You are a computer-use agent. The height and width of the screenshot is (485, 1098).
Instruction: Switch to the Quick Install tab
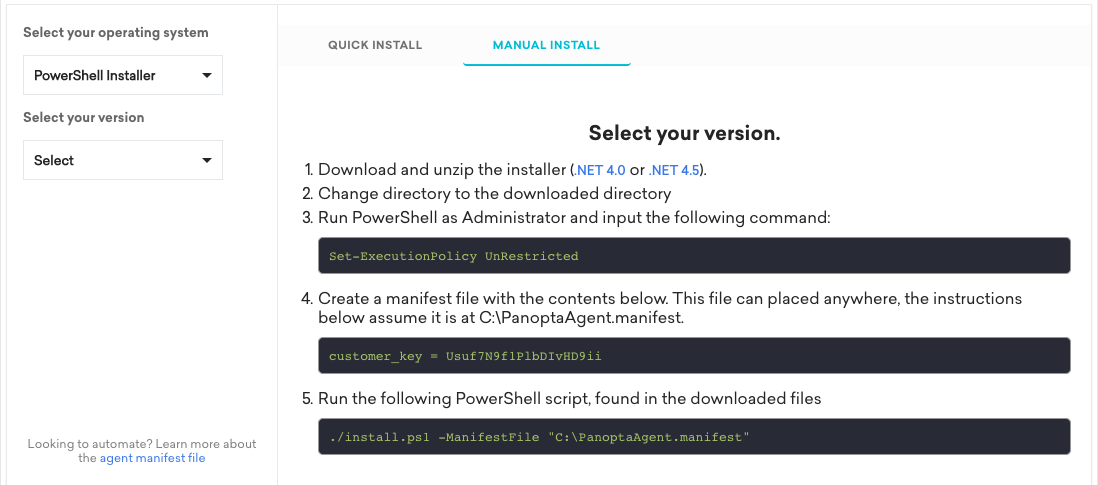click(x=375, y=45)
